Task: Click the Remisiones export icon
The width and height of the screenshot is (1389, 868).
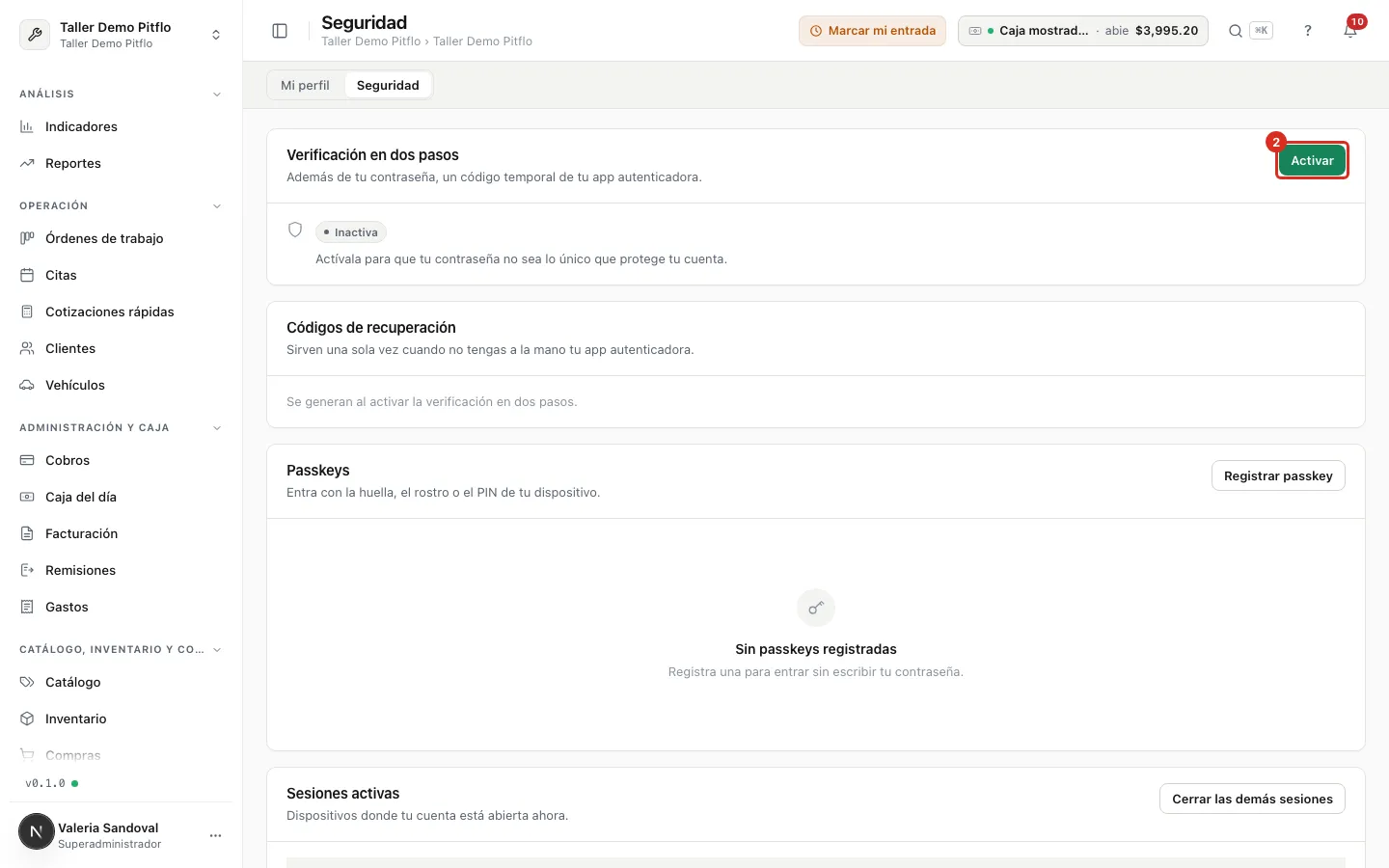Action: (27, 570)
